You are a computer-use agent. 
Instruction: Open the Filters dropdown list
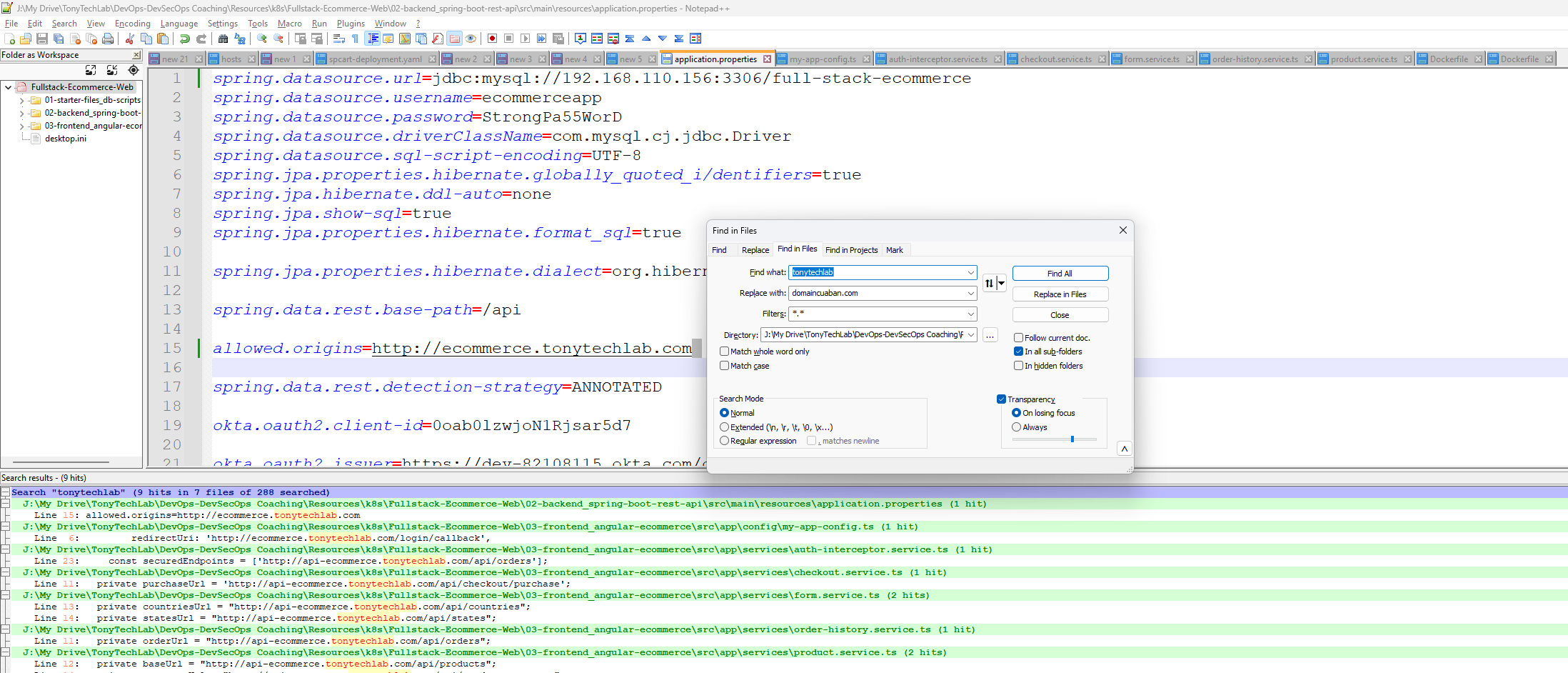point(970,314)
